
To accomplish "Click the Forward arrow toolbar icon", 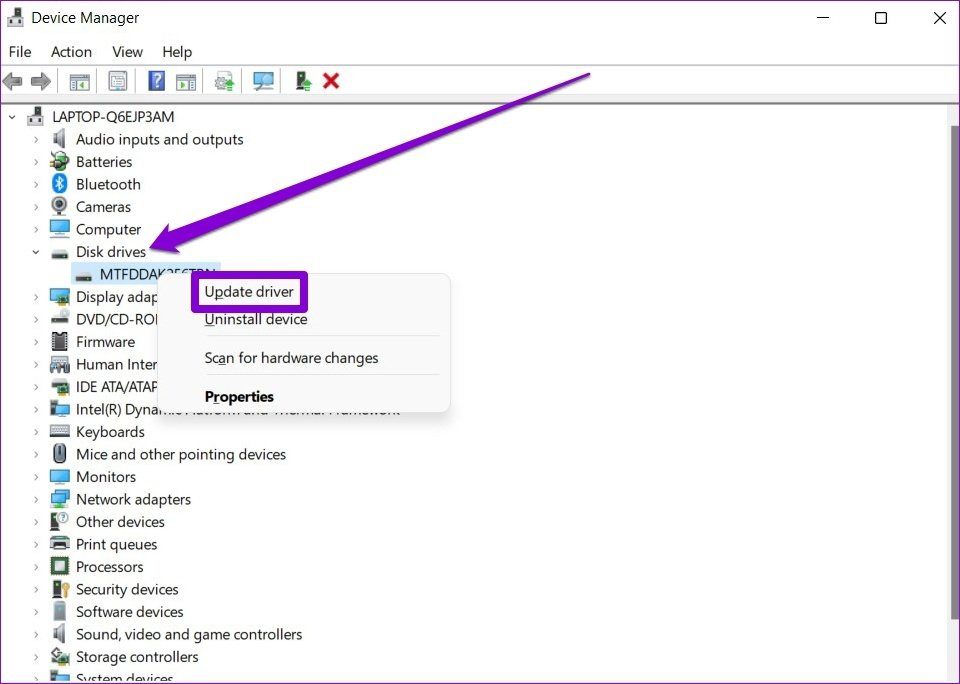I will click(x=40, y=81).
